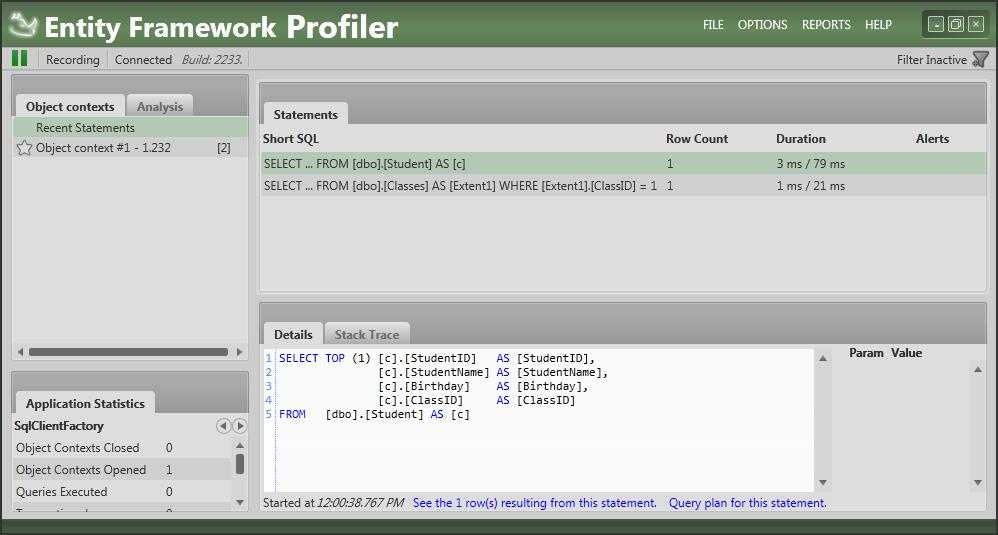Switch to the Stack Trace tab
Image resolution: width=998 pixels, height=535 pixels.
click(367, 334)
